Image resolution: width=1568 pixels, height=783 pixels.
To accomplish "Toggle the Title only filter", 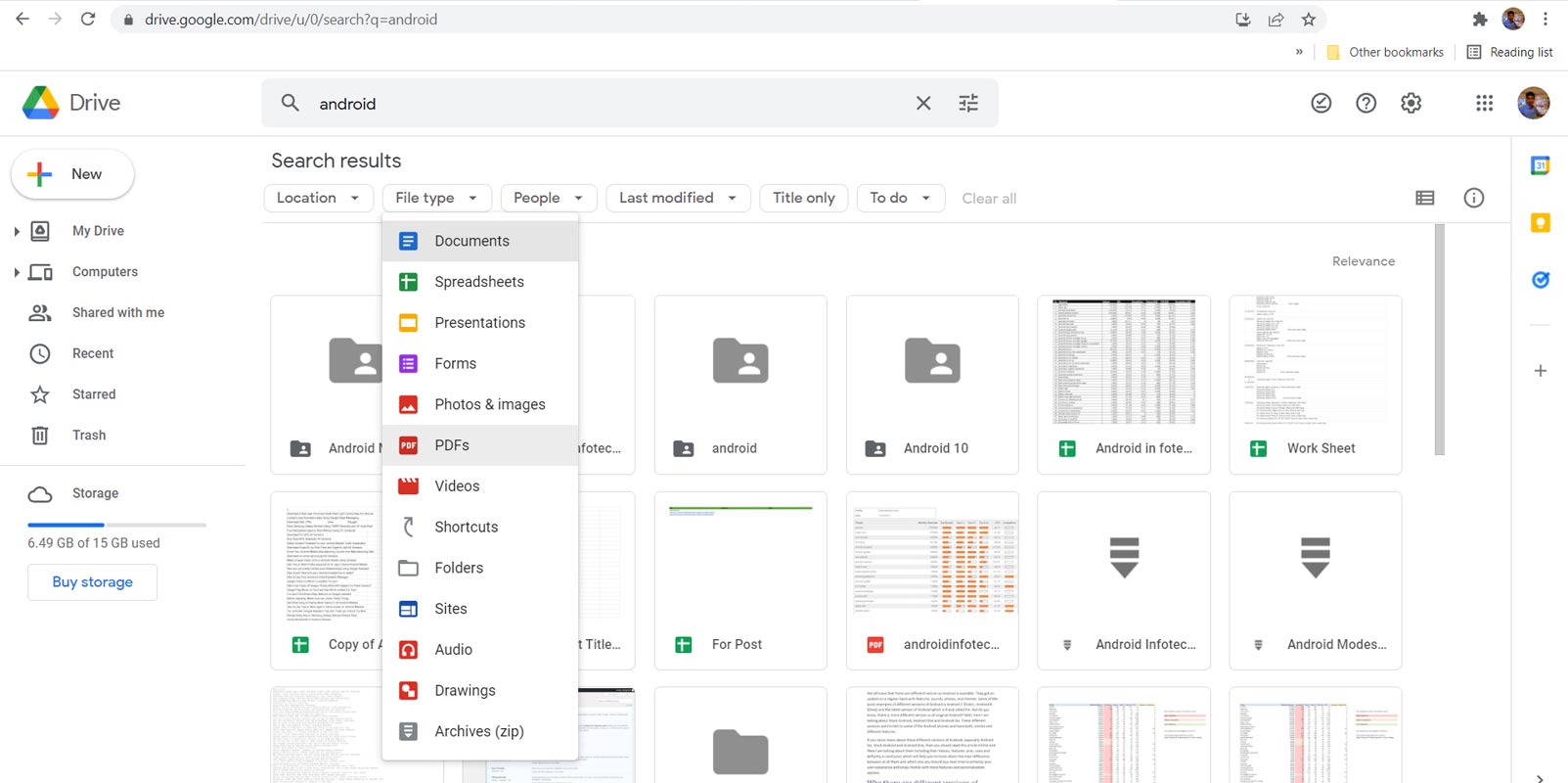I will click(x=804, y=198).
